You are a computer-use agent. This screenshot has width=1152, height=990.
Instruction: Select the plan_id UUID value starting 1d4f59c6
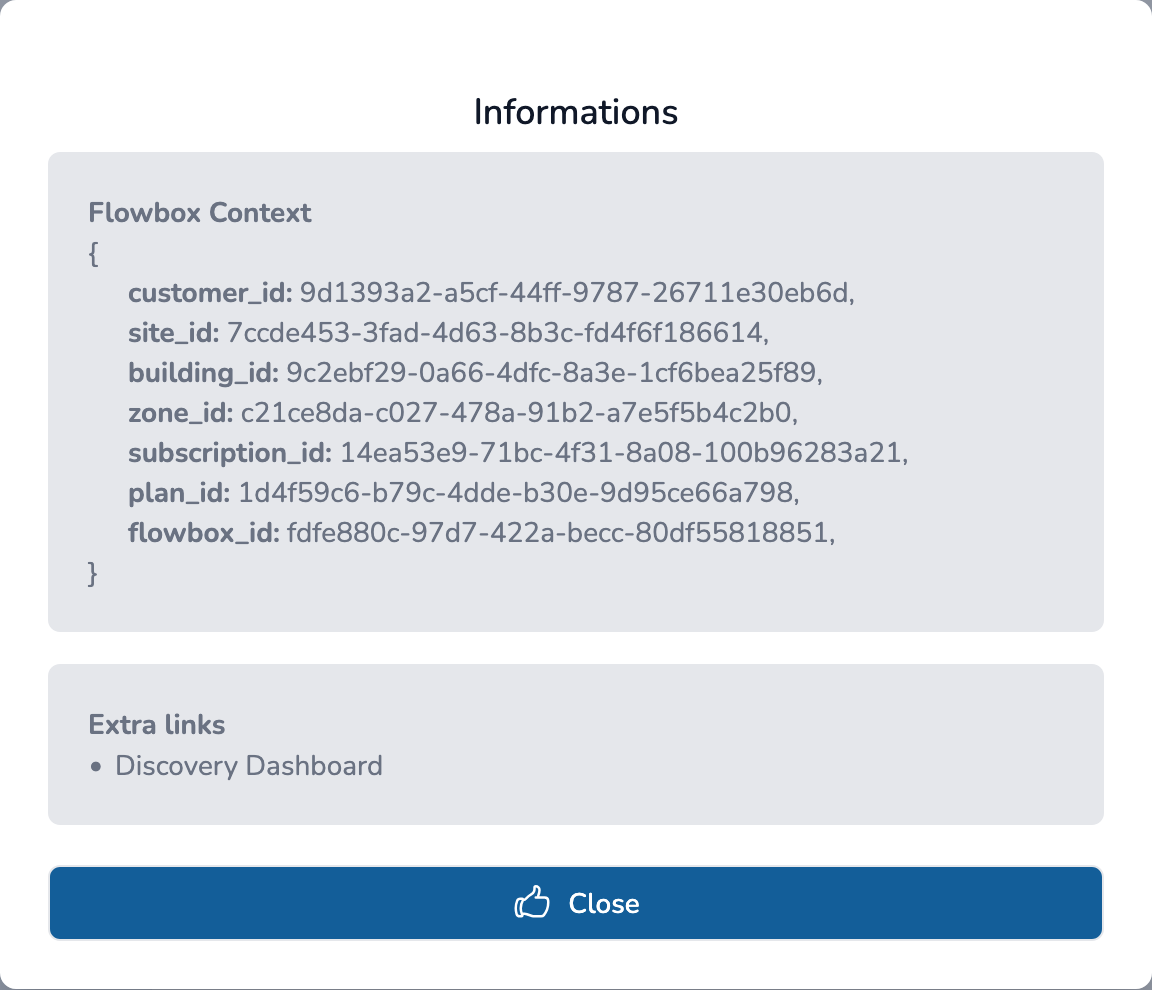[x=517, y=494]
